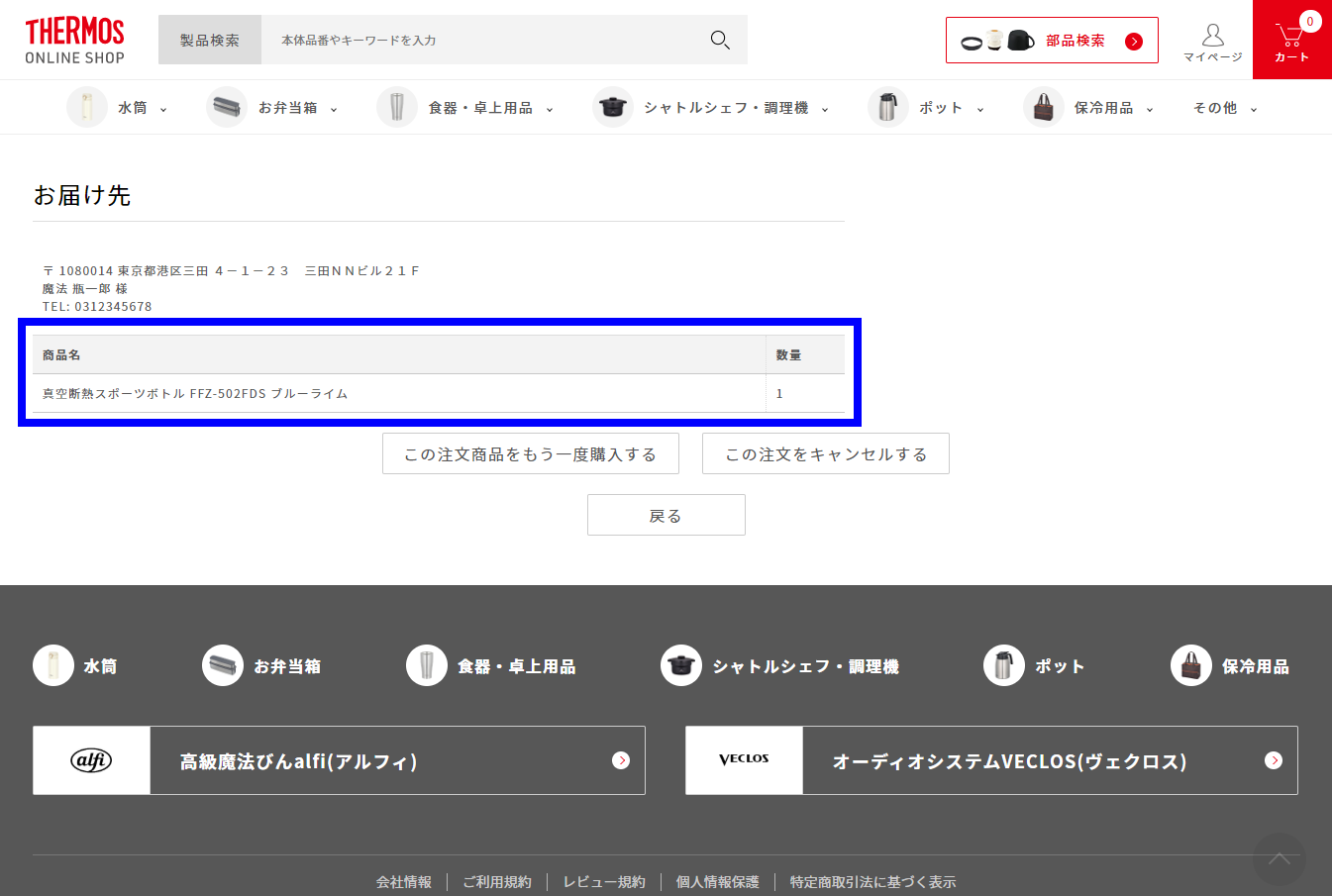Click the red arrow next to 部品検索
1332x896 pixels.
[1134, 41]
